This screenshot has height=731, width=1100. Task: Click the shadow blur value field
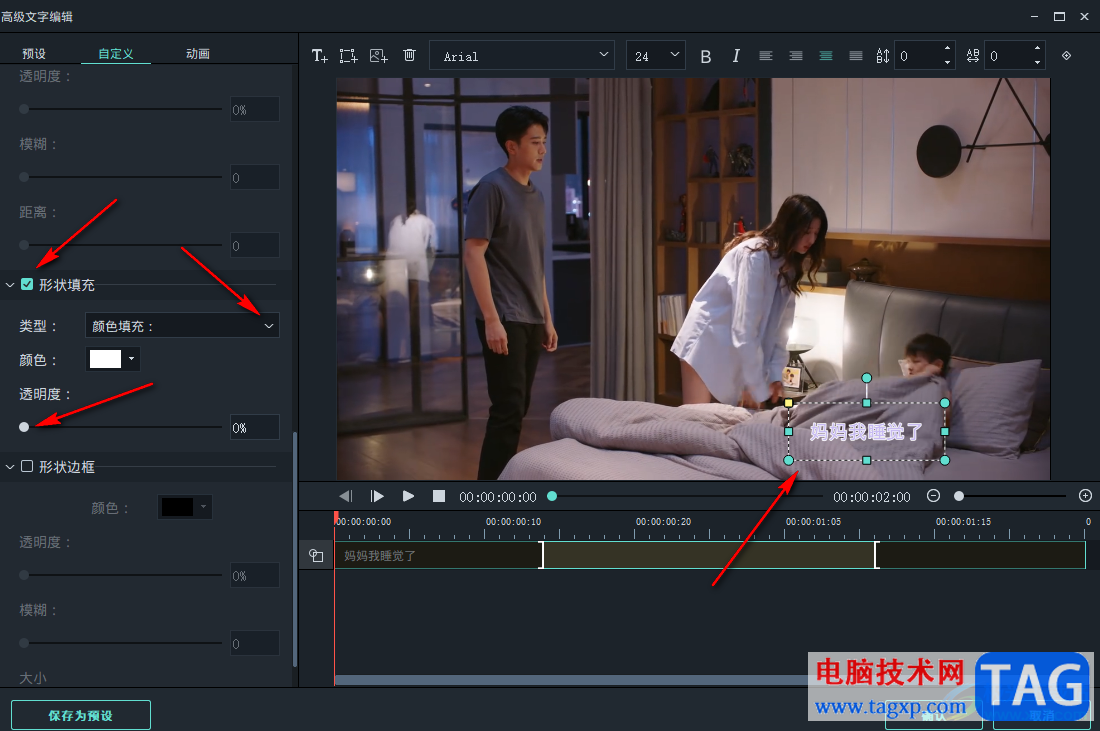tap(255, 177)
